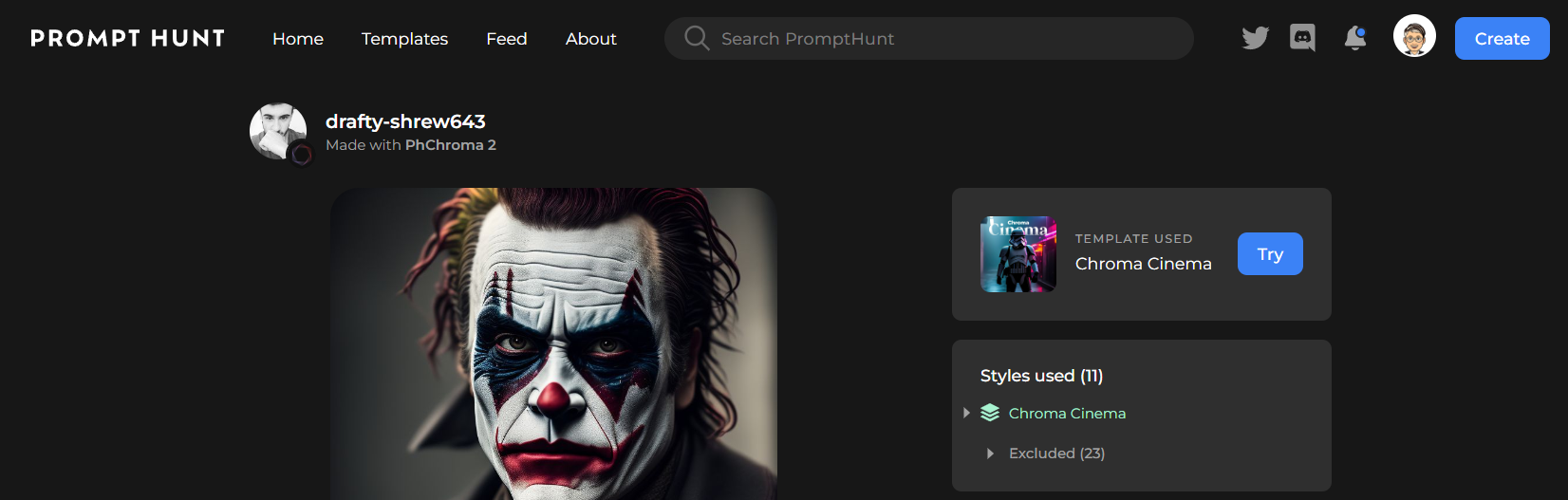The height and width of the screenshot is (500, 1568).
Task: Open the Templates page
Action: pos(404,39)
